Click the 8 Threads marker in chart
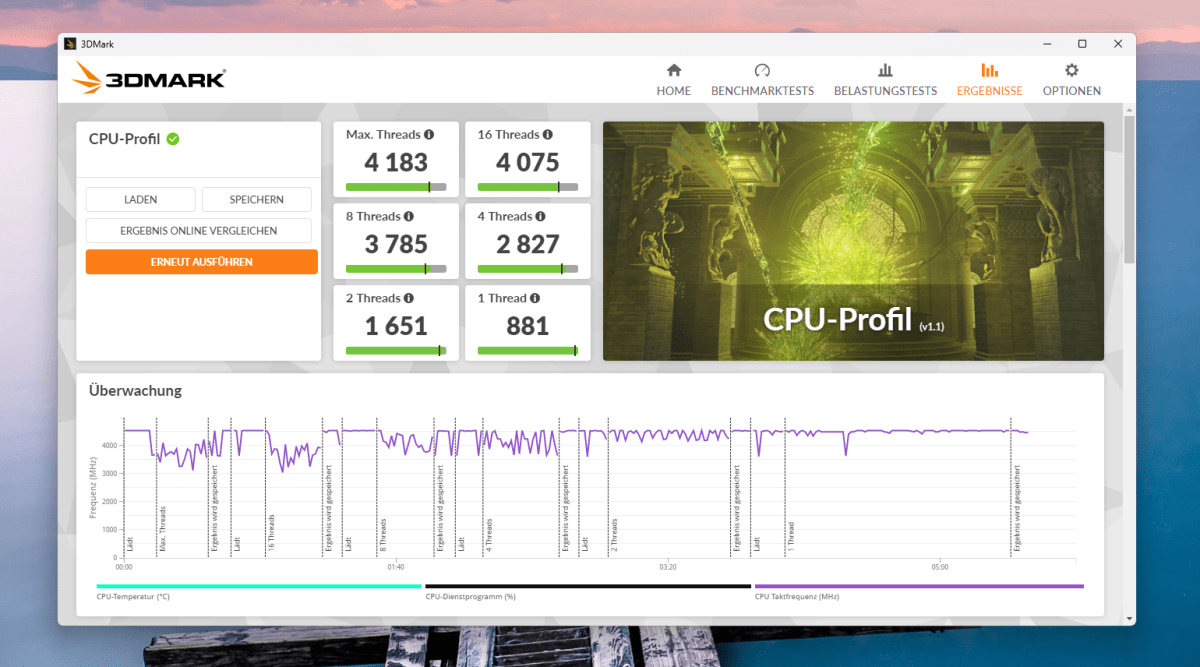 point(383,535)
